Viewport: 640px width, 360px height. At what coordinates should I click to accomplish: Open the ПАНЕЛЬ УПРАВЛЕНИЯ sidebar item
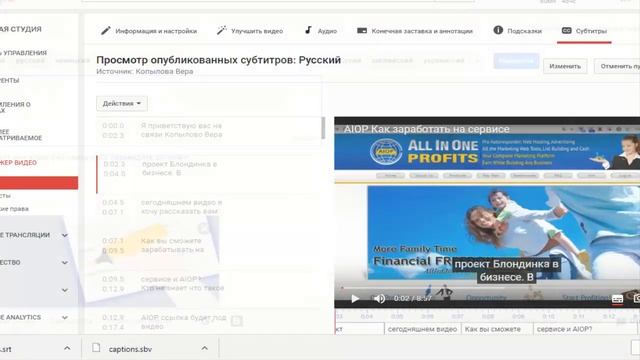pyautogui.click(x=23, y=53)
